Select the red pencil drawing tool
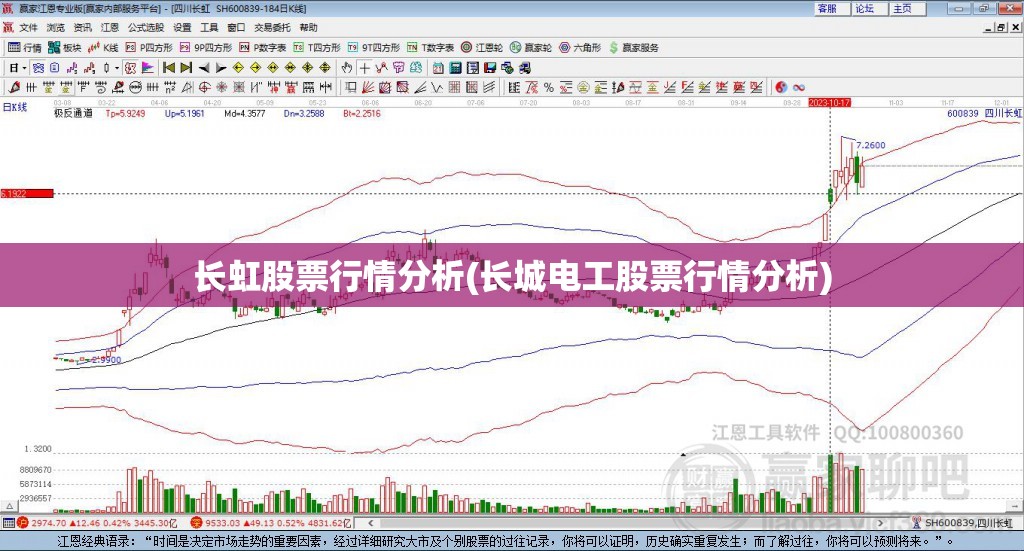 click(14, 87)
